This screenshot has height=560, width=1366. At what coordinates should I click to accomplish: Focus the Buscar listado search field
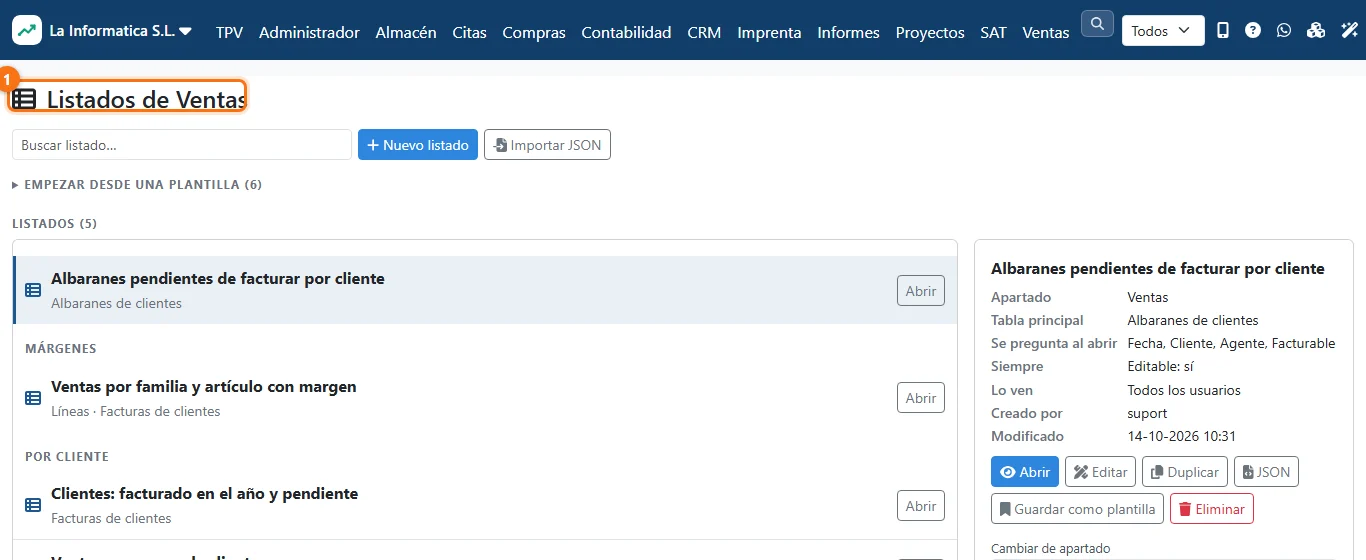coord(182,145)
